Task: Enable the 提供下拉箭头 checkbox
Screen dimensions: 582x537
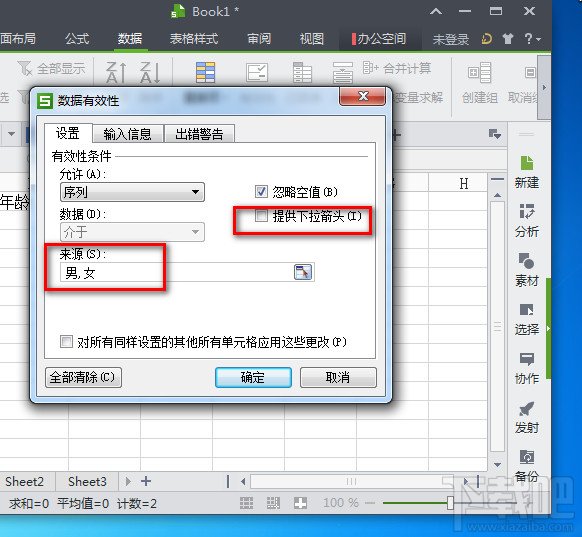Action: click(261, 216)
